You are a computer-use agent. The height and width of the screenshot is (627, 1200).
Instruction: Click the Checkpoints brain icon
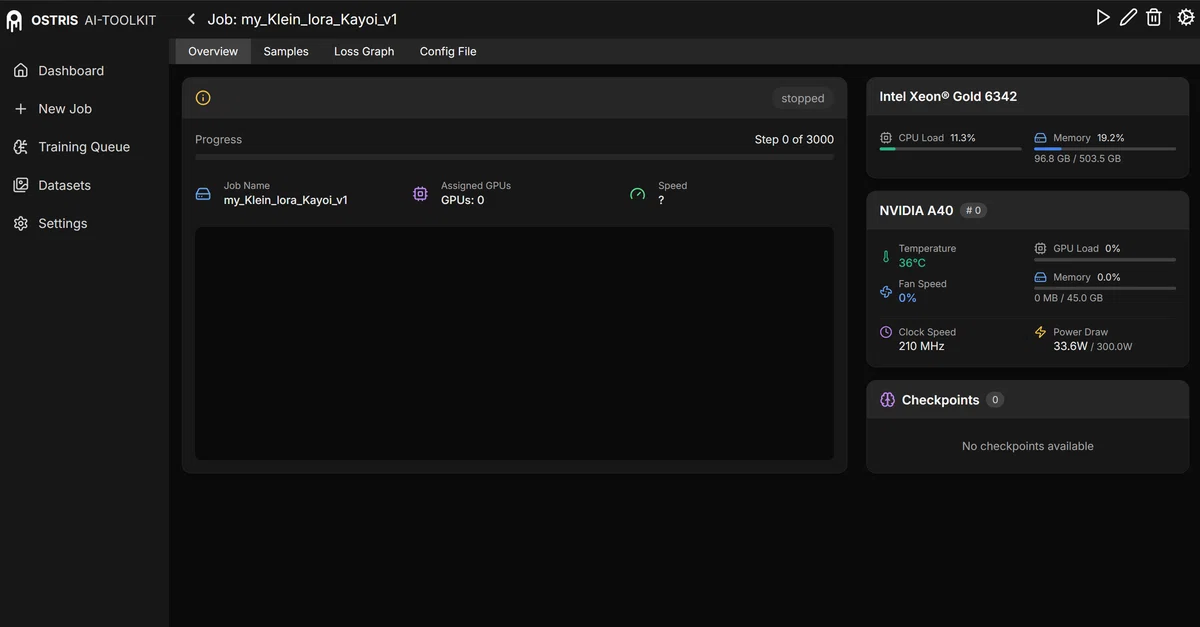click(887, 400)
